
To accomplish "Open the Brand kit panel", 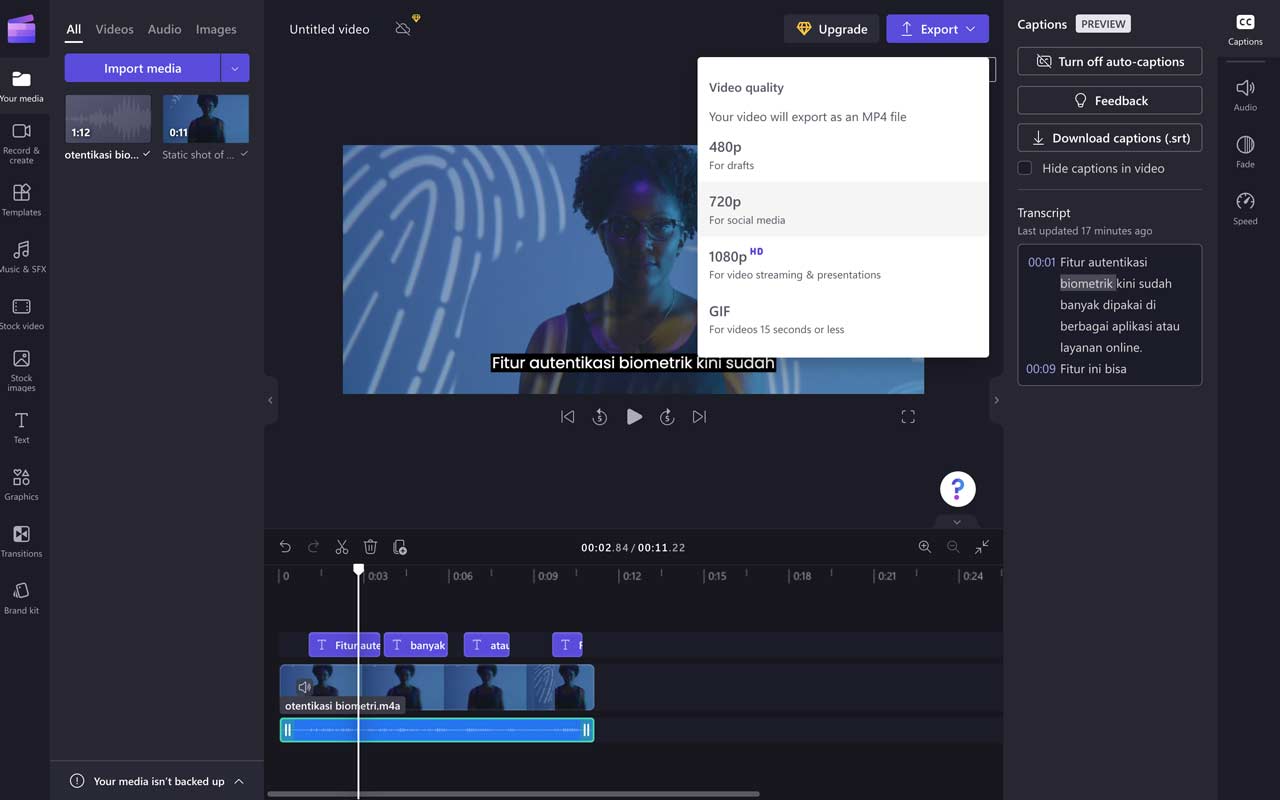I will (21, 597).
